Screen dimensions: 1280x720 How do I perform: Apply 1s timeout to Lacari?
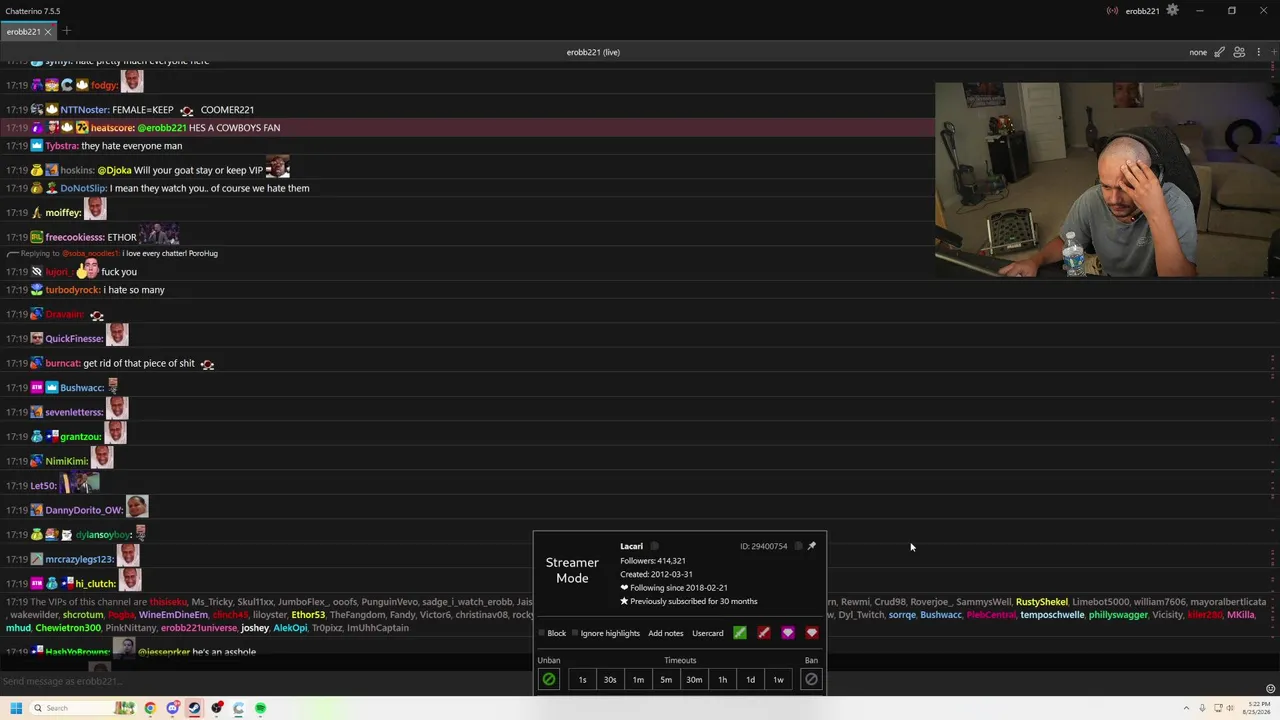click(x=583, y=680)
